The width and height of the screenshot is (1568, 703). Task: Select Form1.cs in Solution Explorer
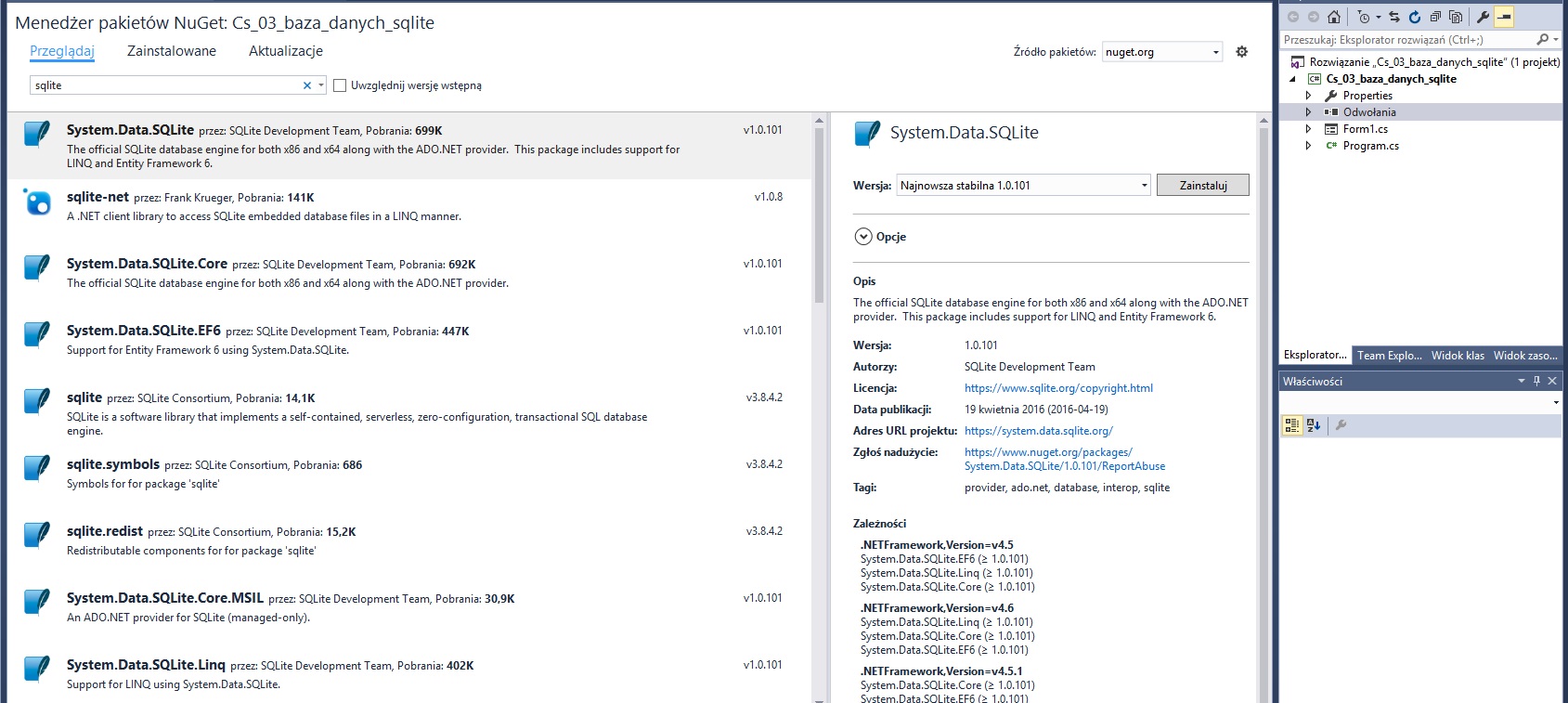[1365, 129]
